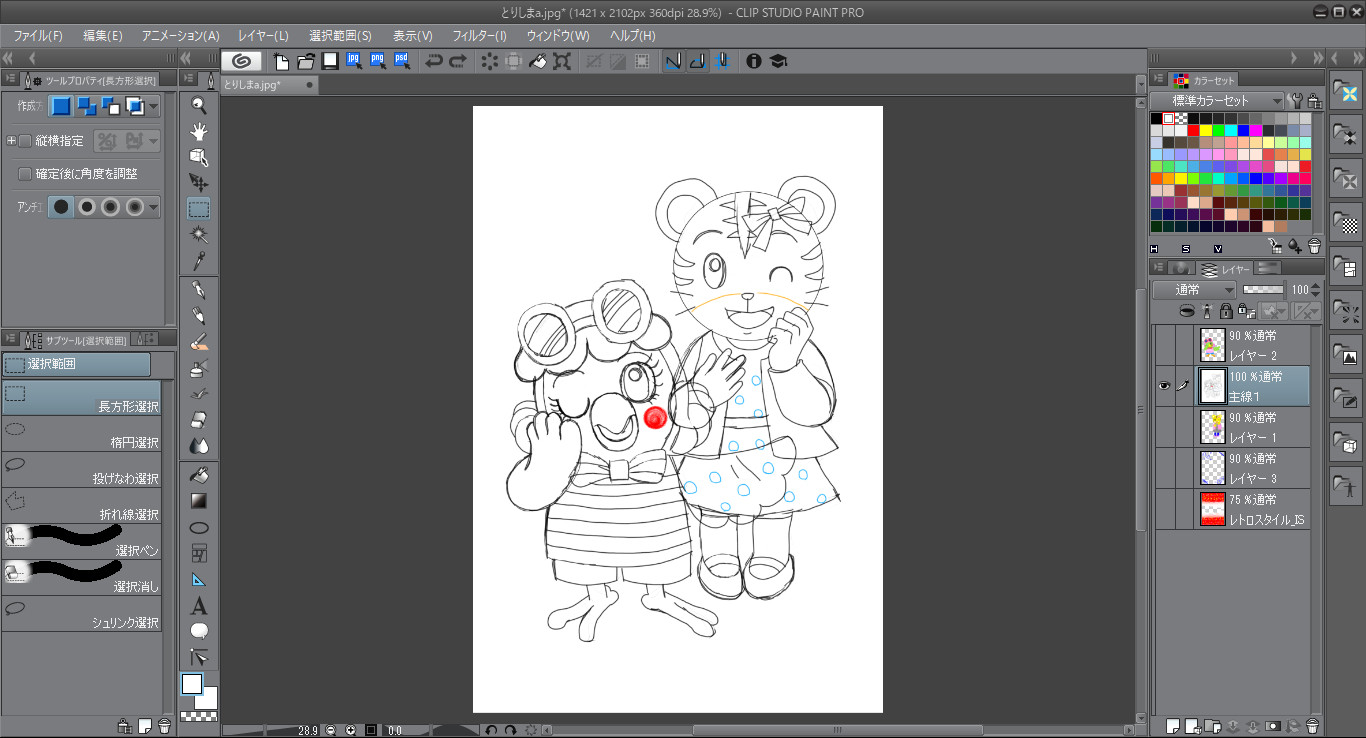Redo the last action
The image size is (1366, 738).
458,61
